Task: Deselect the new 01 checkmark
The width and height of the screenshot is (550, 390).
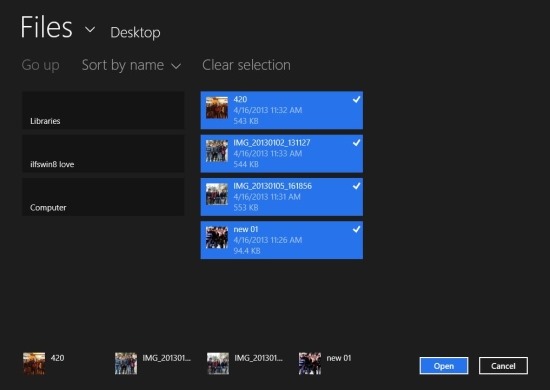Action: coord(356,229)
